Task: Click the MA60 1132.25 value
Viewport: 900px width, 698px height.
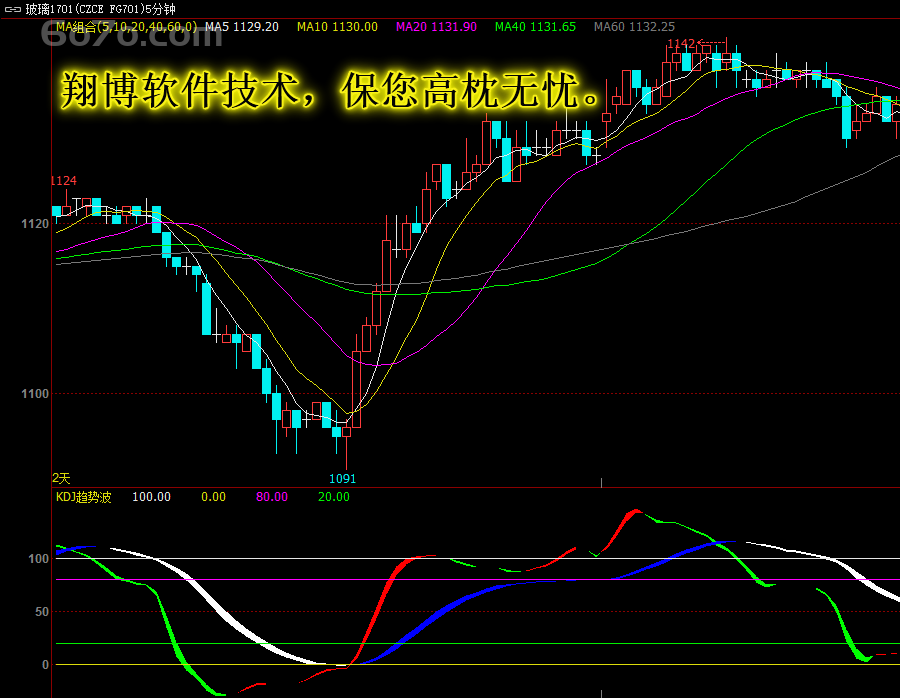Action: click(634, 27)
